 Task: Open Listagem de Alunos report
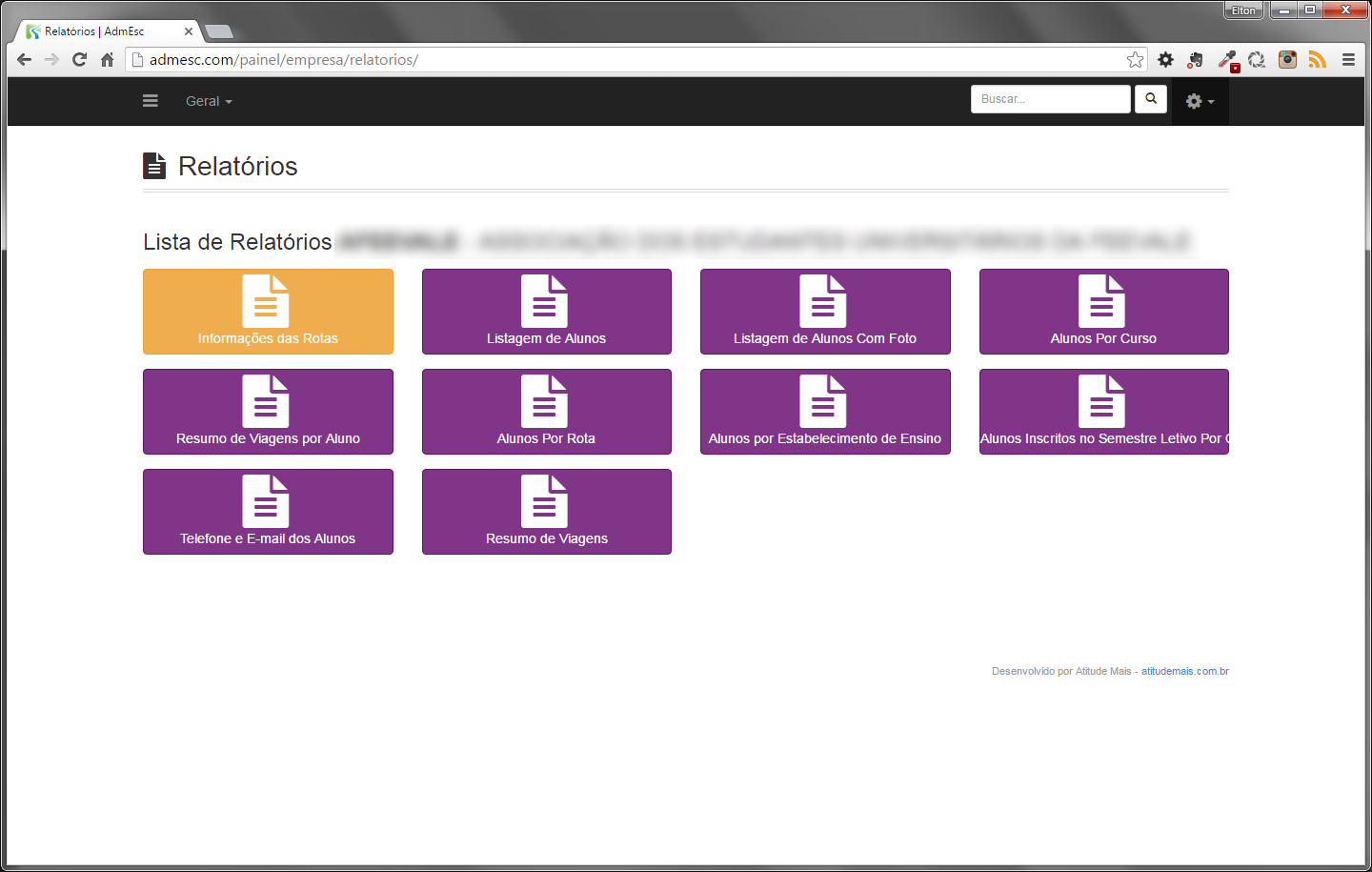click(x=547, y=312)
